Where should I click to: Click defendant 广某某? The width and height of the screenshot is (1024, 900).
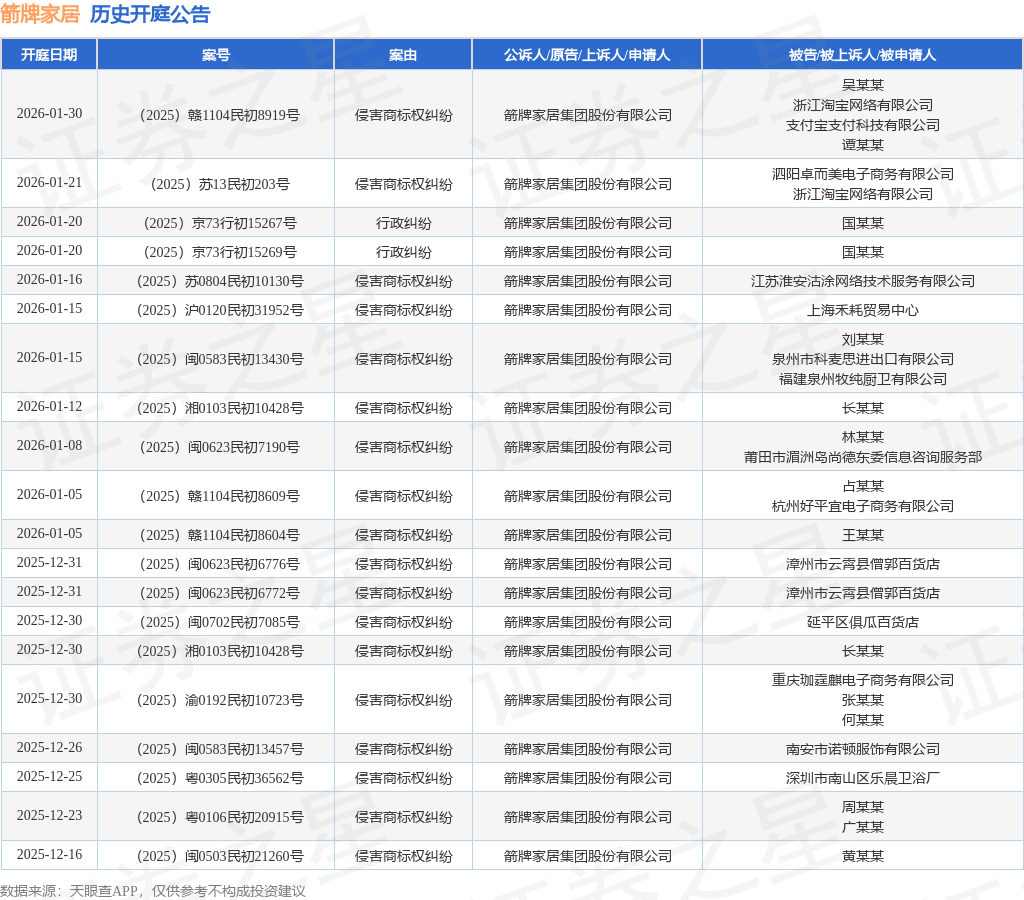click(x=863, y=827)
